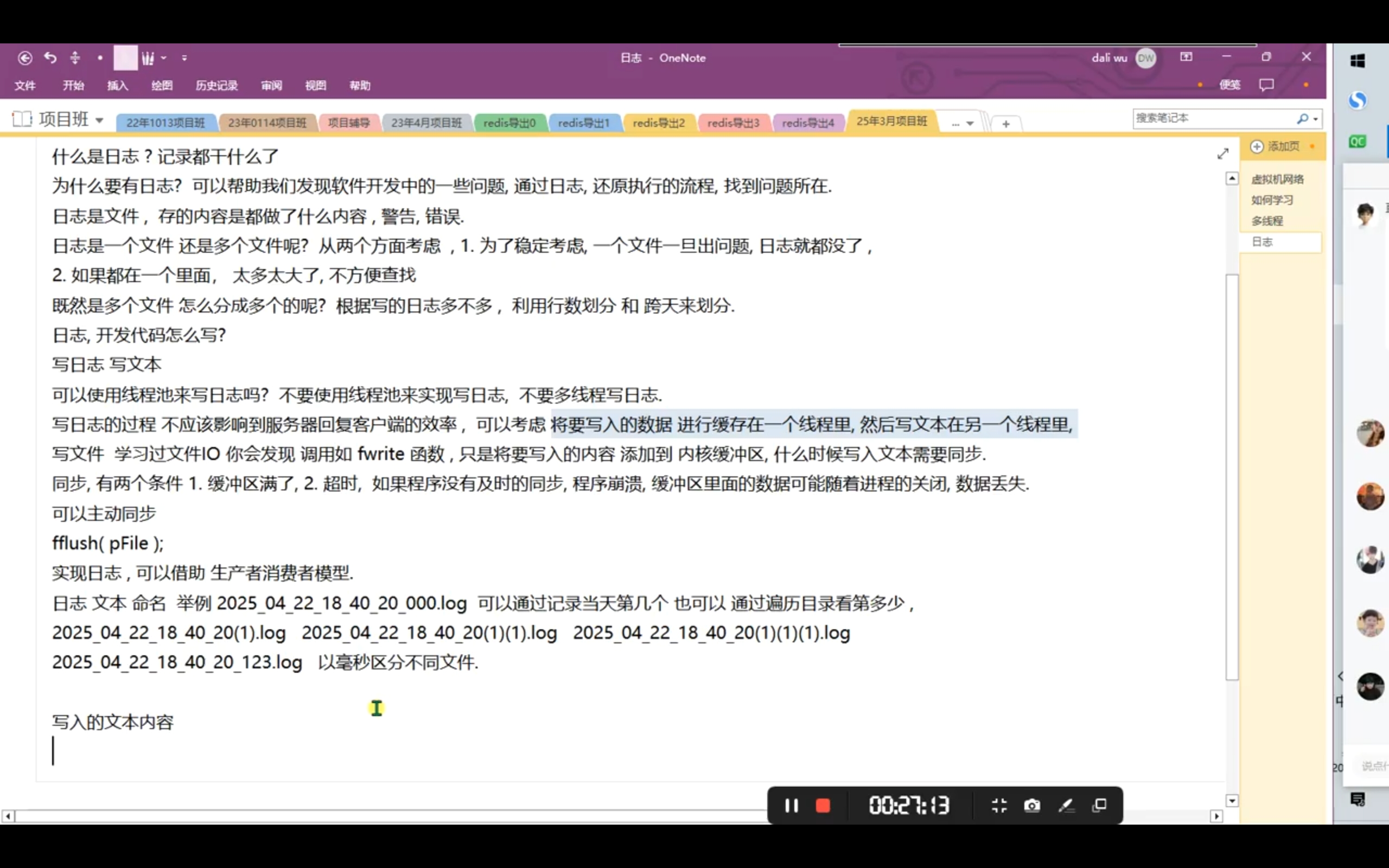Click the touch/mouse mode icon
Image resolution: width=1389 pixels, height=868 pixels.
click(x=75, y=58)
